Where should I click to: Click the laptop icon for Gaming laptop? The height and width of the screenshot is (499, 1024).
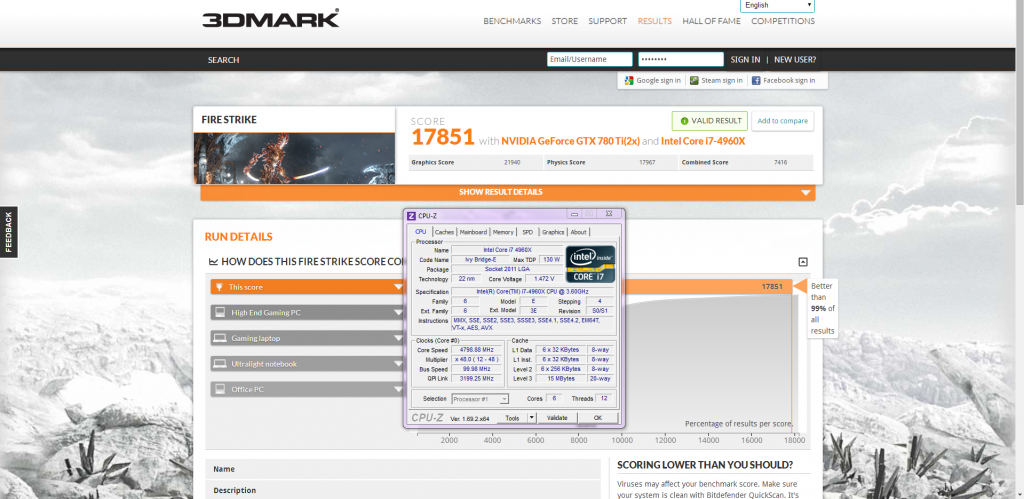tap(220, 338)
